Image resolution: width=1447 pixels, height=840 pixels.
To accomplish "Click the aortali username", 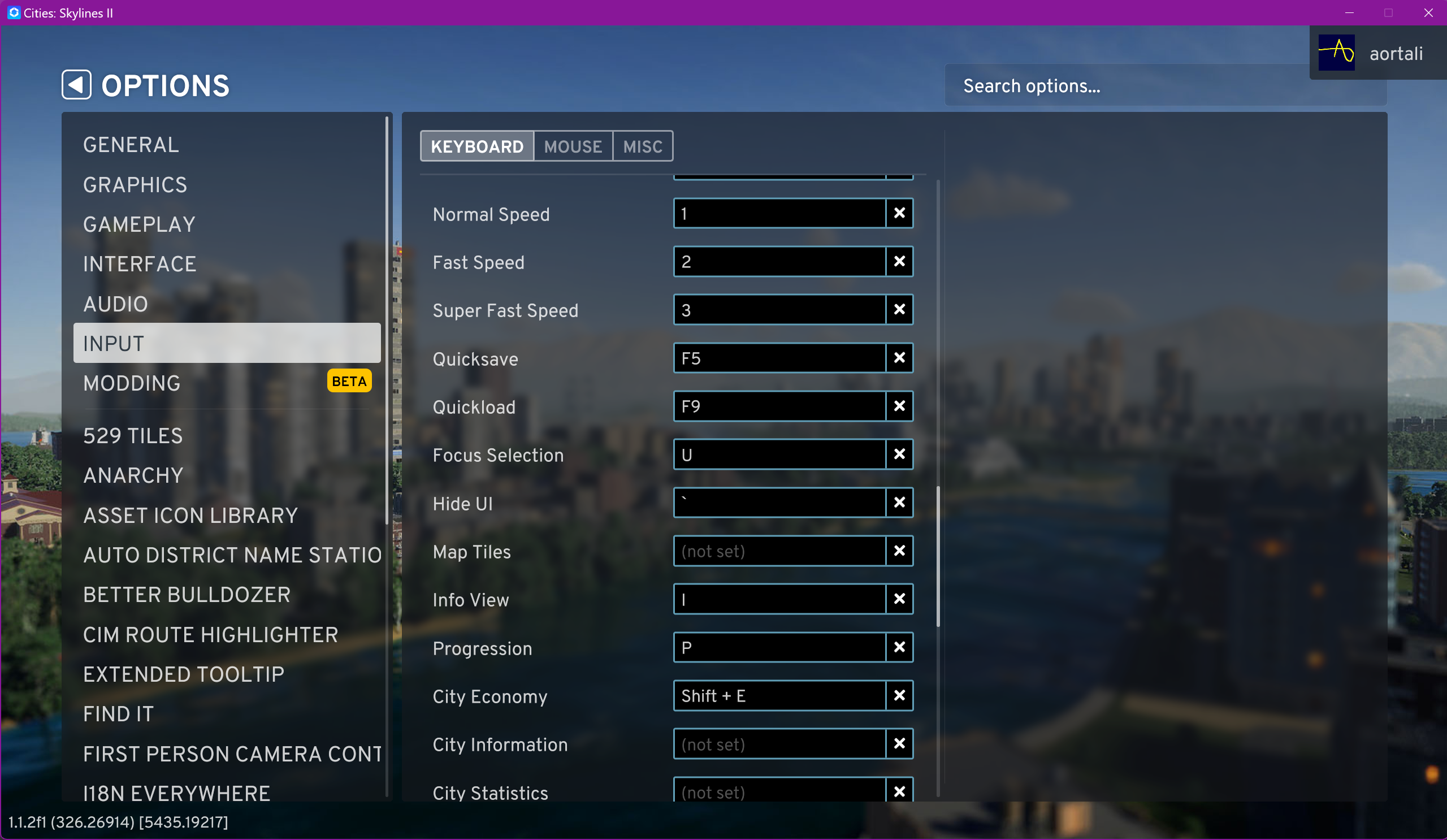I will point(1396,53).
